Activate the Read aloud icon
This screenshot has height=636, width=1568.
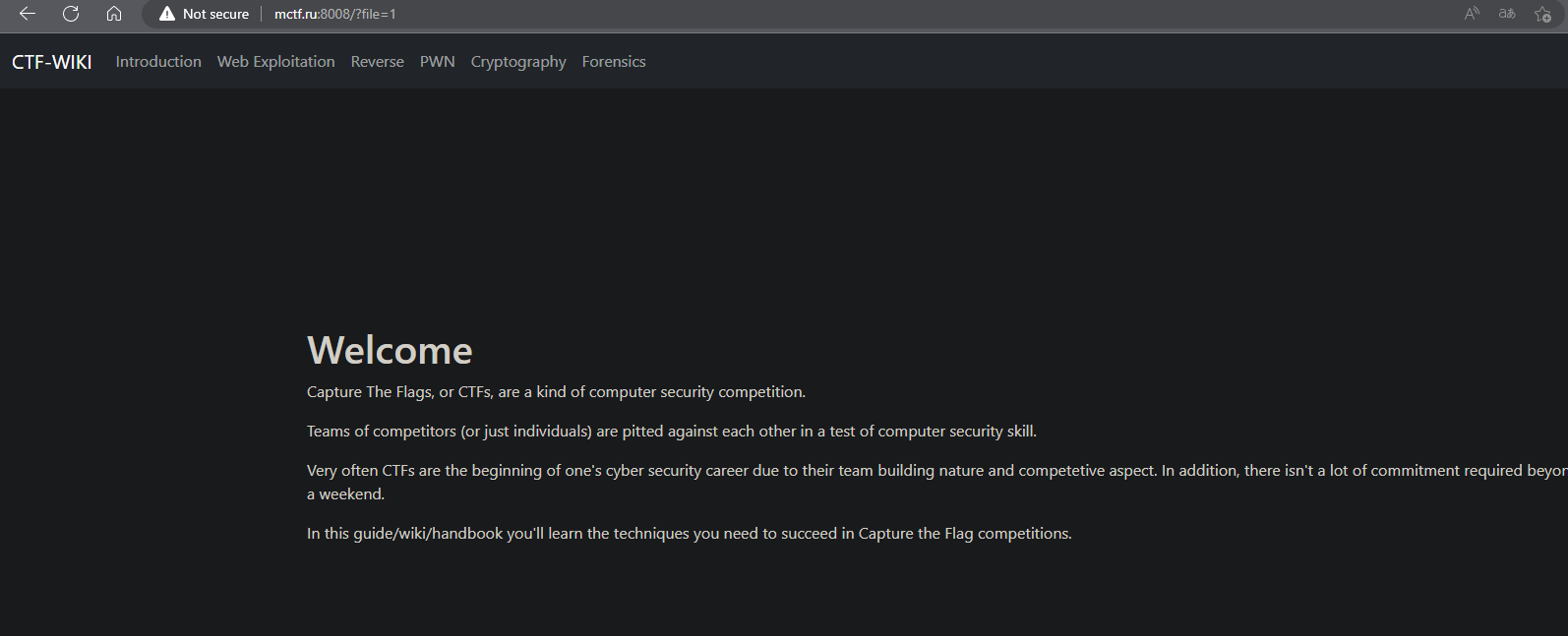(1472, 14)
